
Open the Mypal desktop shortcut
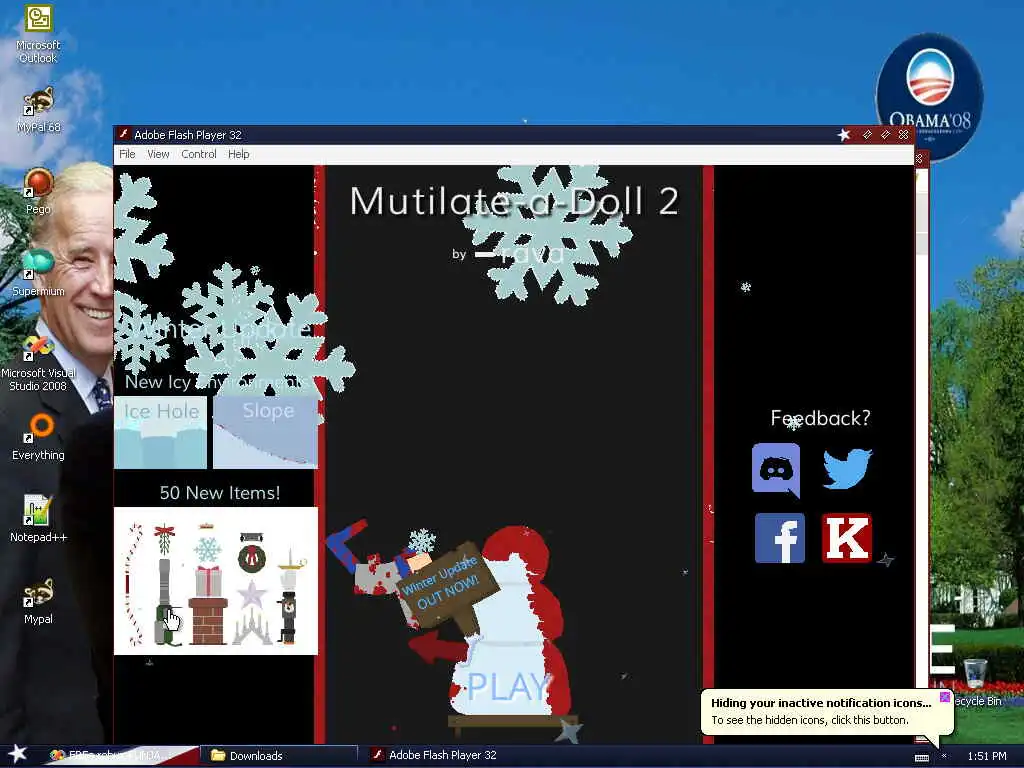pos(38,601)
